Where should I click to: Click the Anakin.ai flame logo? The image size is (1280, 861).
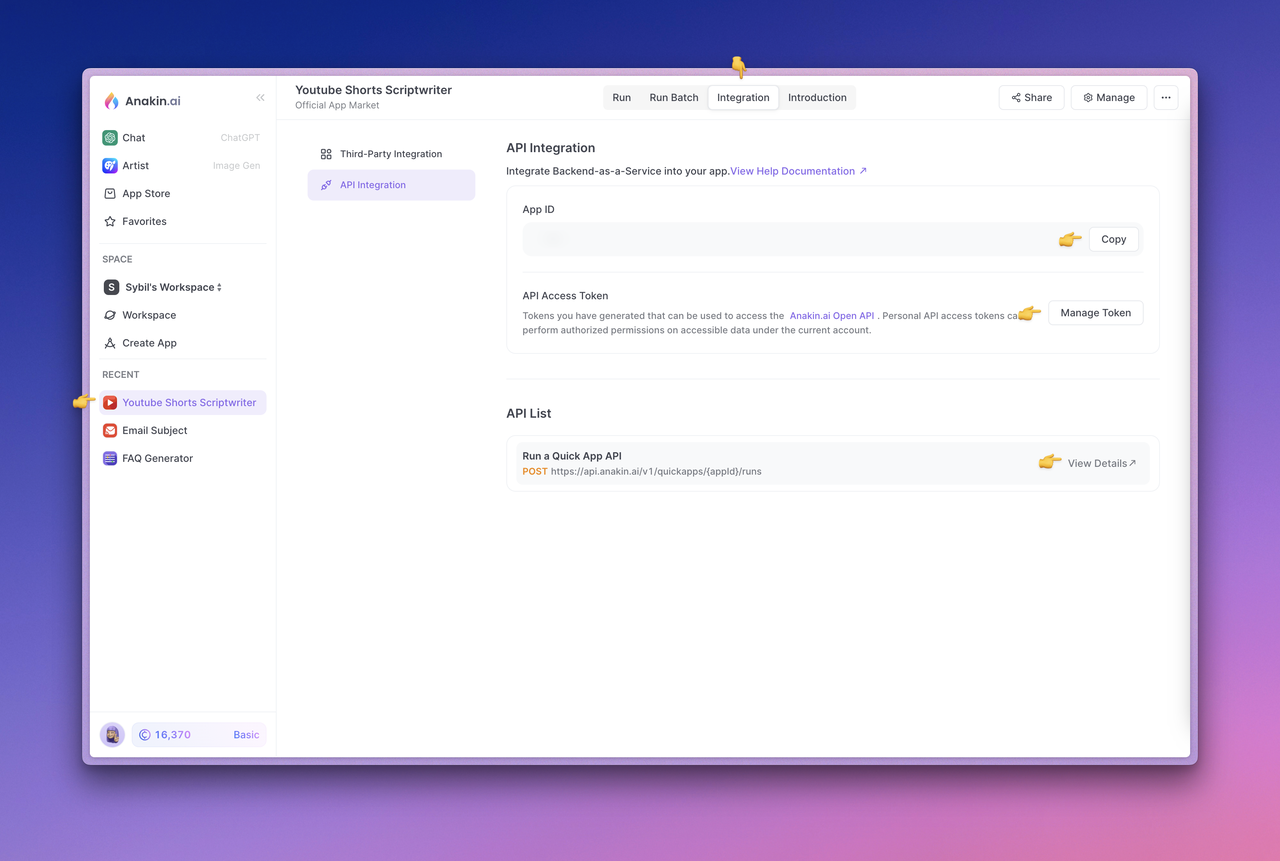click(x=111, y=101)
